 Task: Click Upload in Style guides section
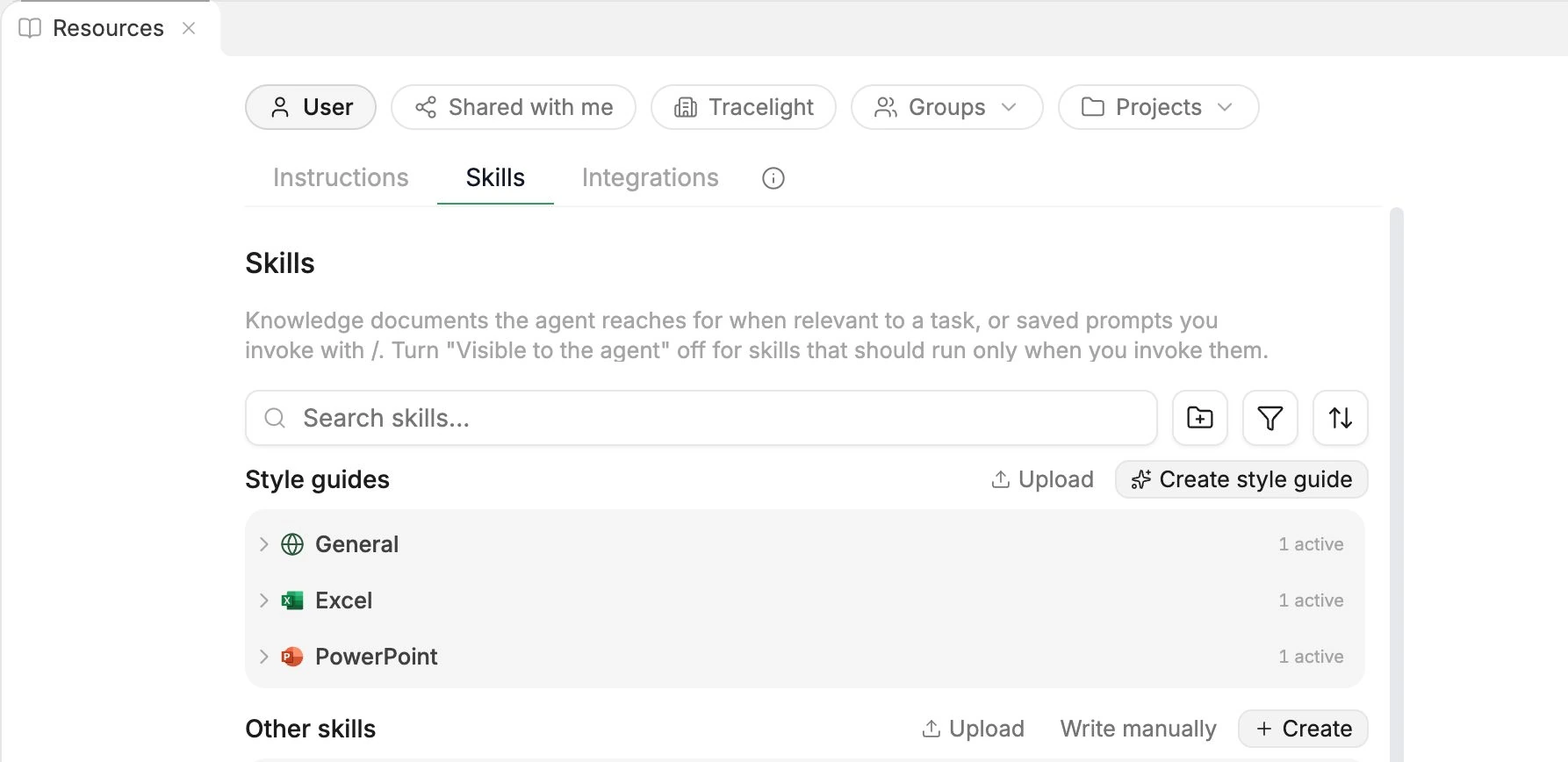[1042, 479]
